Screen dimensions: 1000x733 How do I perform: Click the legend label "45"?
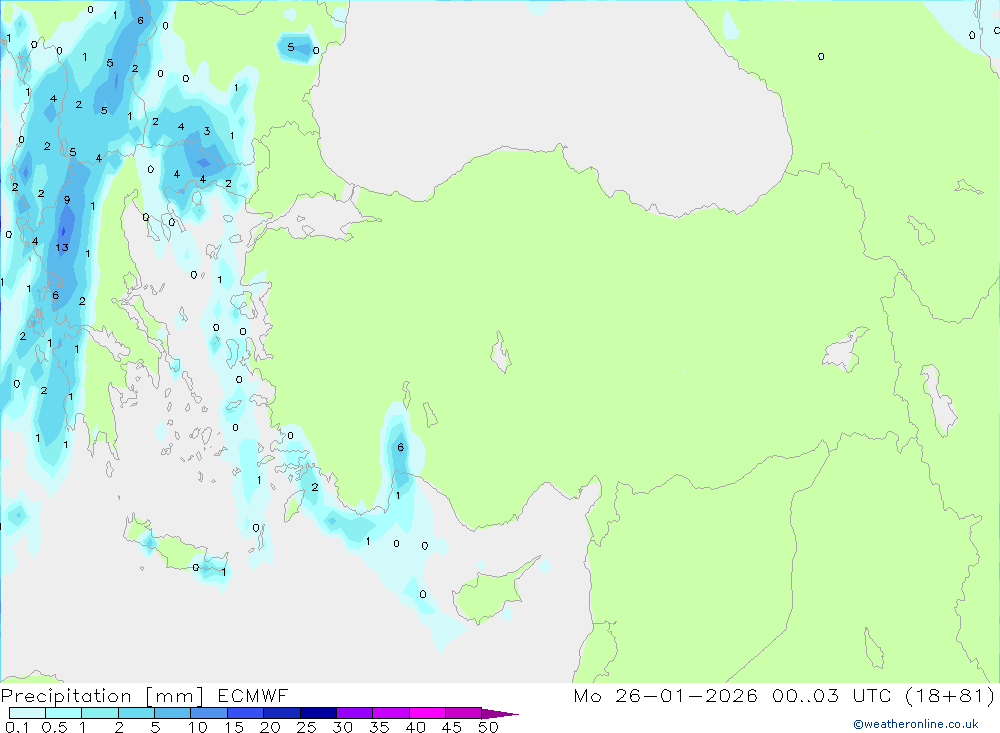452,727
